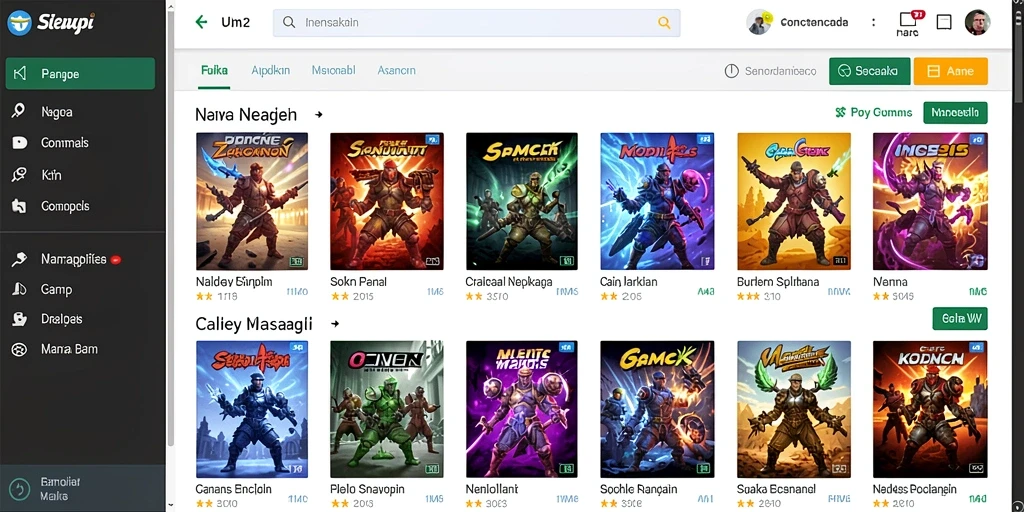Open the Naldey Binpim game thumbnail

[x=252, y=201]
